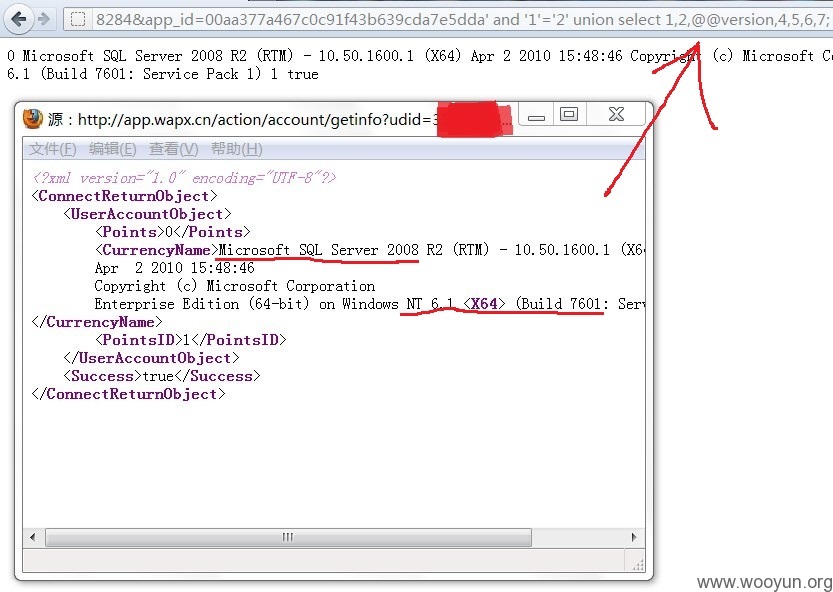Click the <CurrencyName> opening tag

pyautogui.click(x=157, y=250)
